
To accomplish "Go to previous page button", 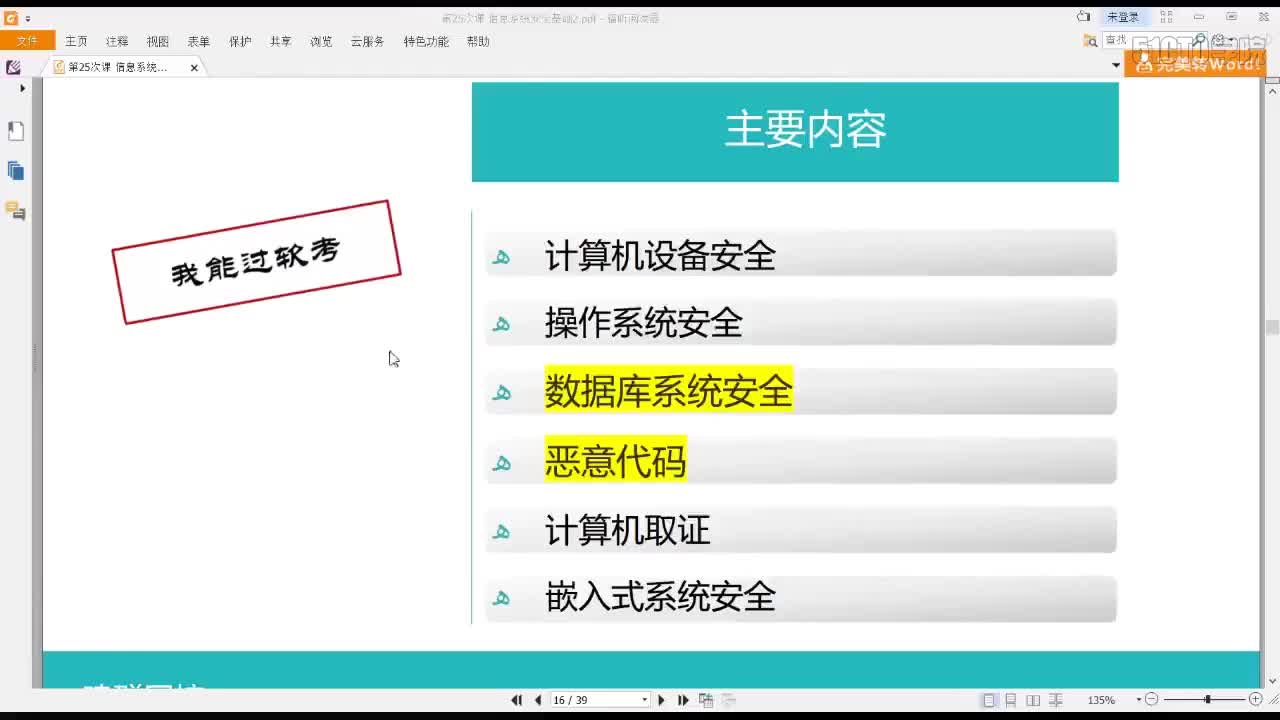I will pos(538,700).
